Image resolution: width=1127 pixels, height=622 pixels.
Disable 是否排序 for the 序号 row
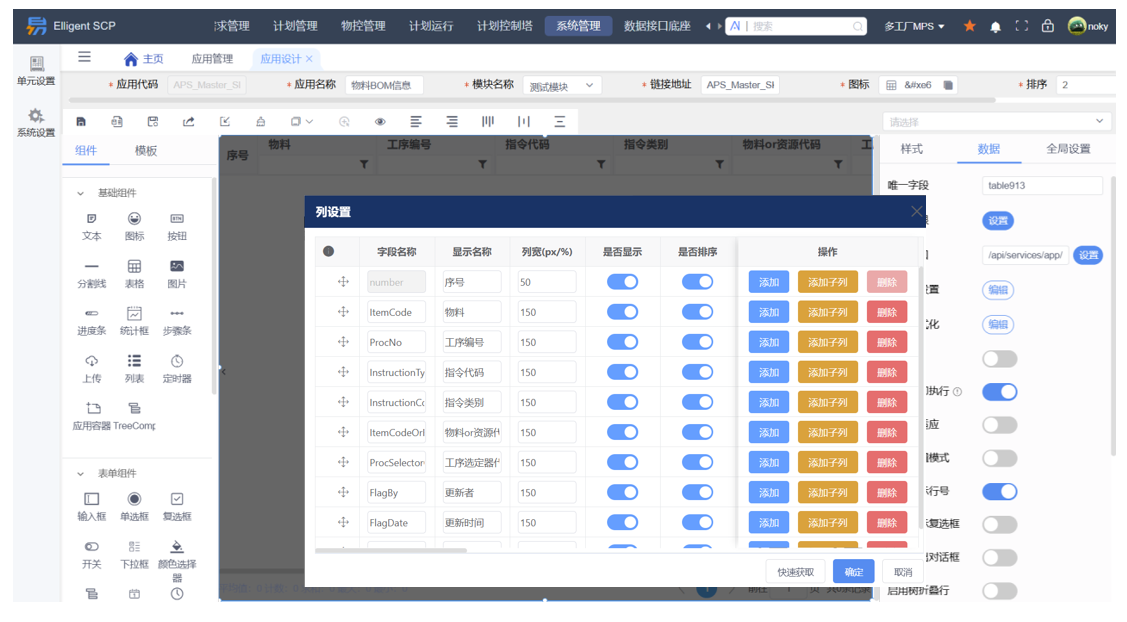(x=696, y=281)
